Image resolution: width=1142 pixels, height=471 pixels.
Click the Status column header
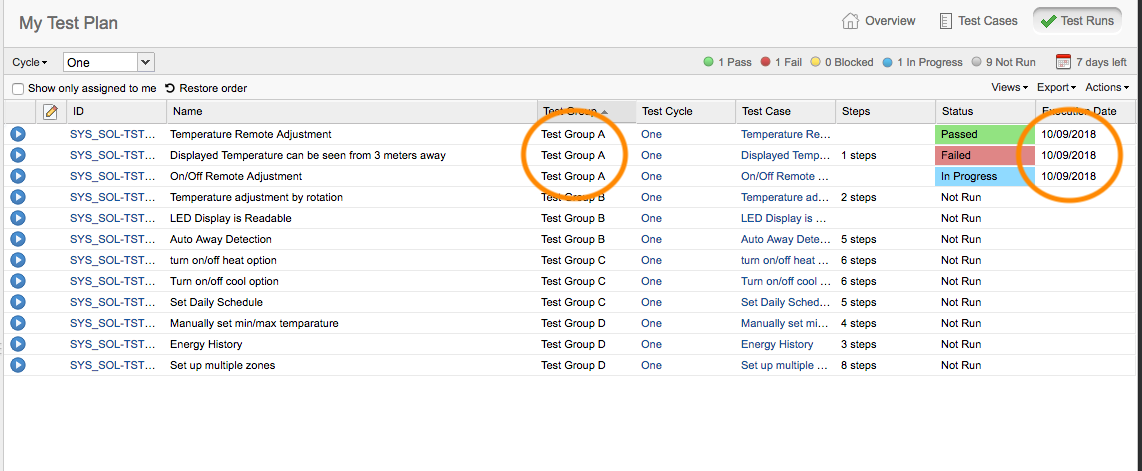[x=985, y=111]
